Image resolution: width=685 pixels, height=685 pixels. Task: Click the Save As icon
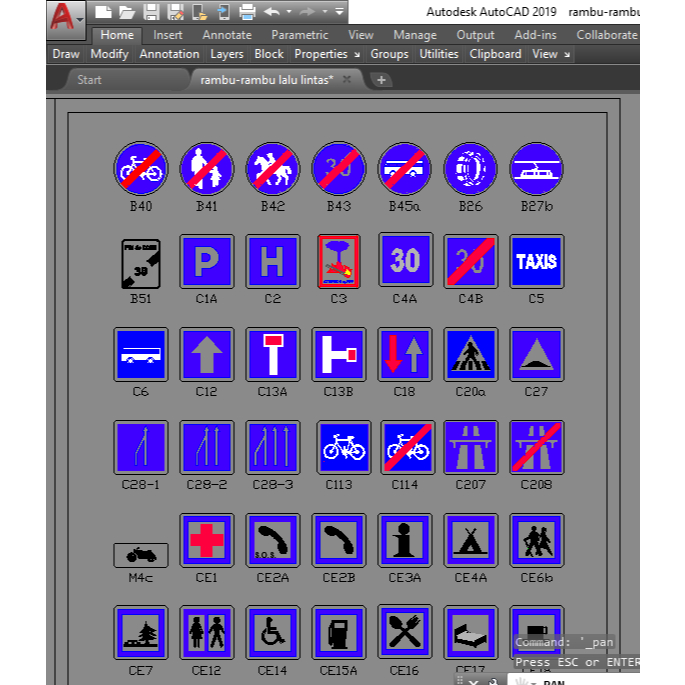coord(176,12)
